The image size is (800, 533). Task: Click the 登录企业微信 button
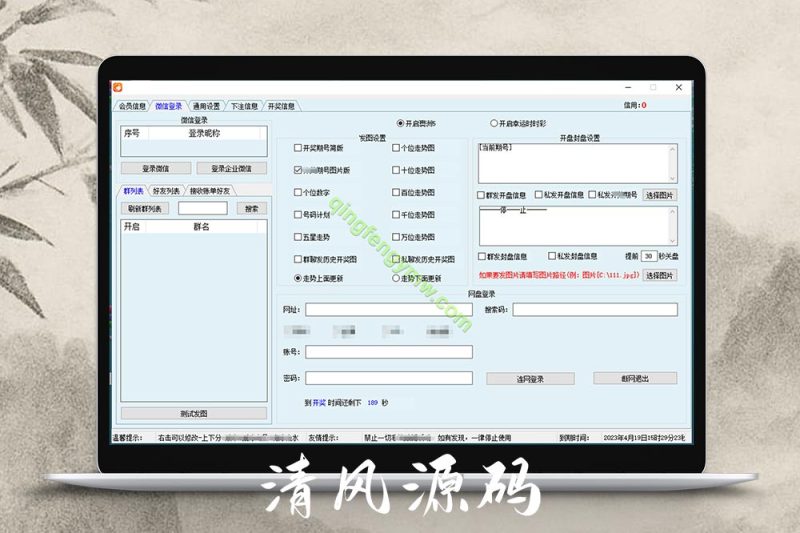click(x=231, y=168)
